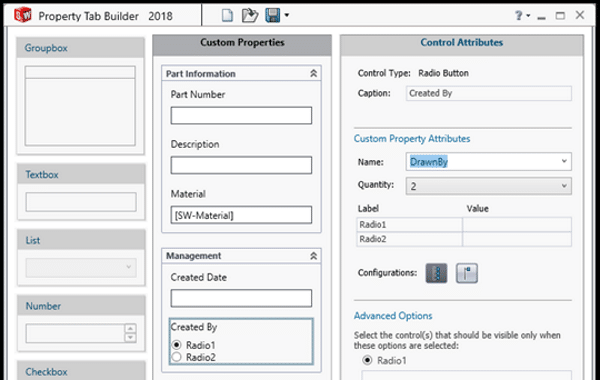Select Radio2 under Created By
This screenshot has height=380, width=600.
pyautogui.click(x=176, y=357)
